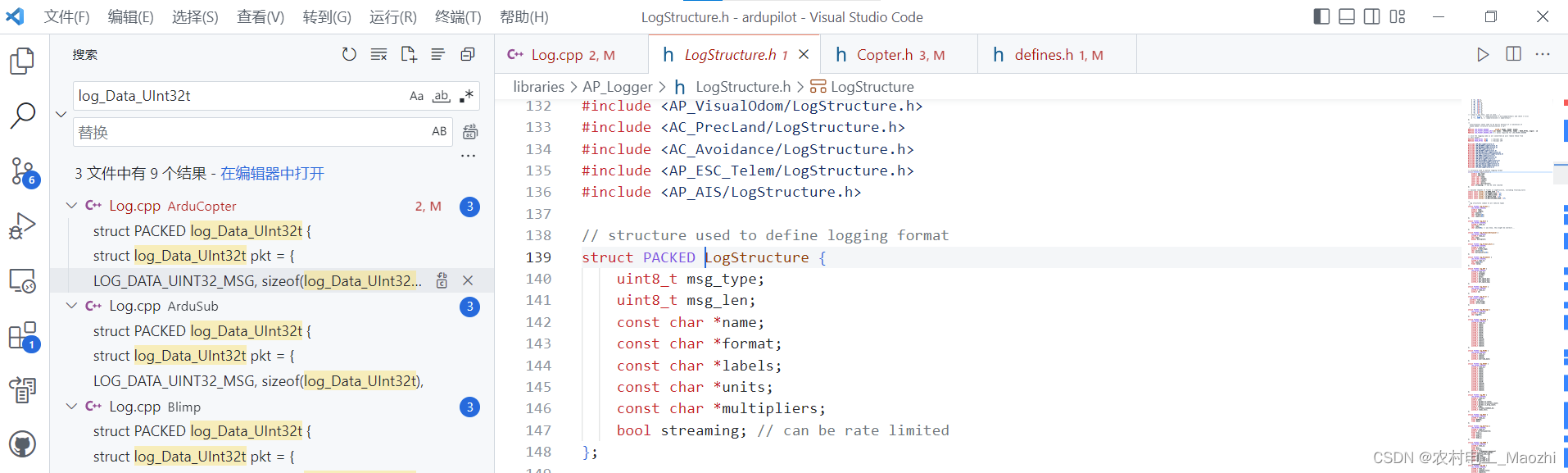Collapse Blimp Log.cpp results
The image size is (1568, 473).
tap(71, 406)
